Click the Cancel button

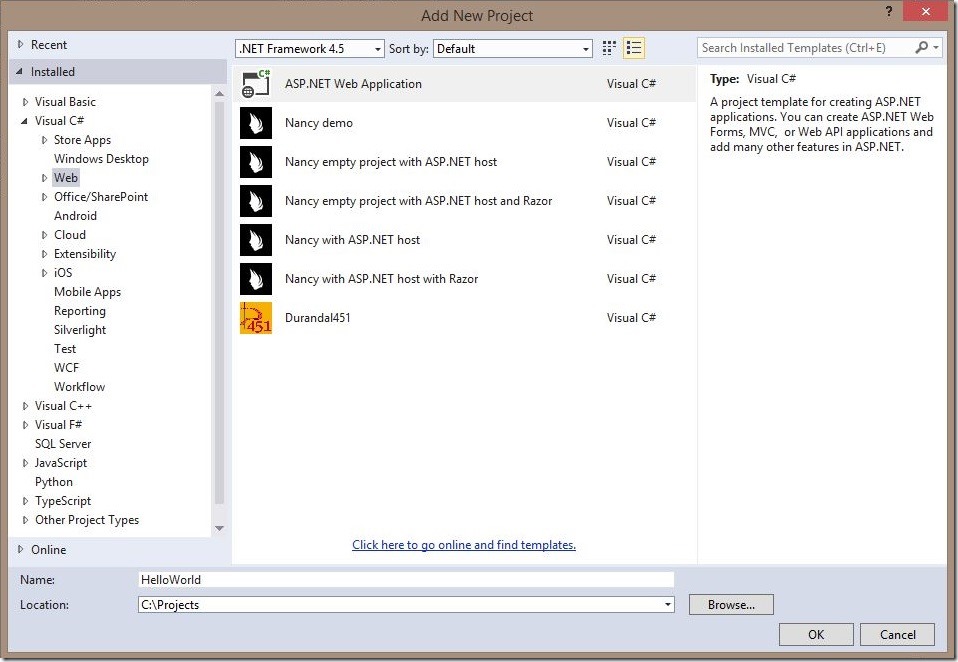[x=898, y=635]
